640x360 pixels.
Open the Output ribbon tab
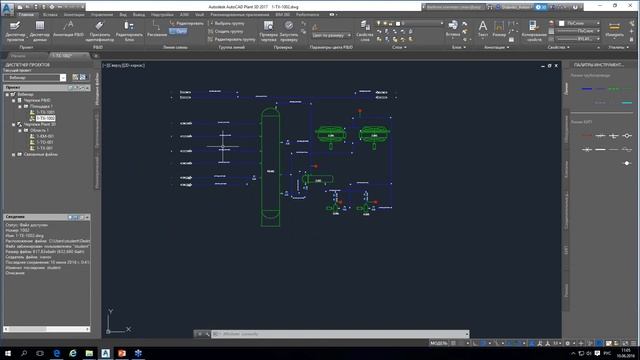coord(139,14)
